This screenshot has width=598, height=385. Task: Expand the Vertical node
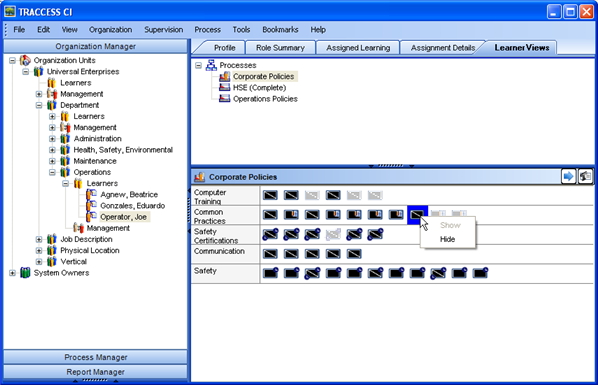click(39, 262)
